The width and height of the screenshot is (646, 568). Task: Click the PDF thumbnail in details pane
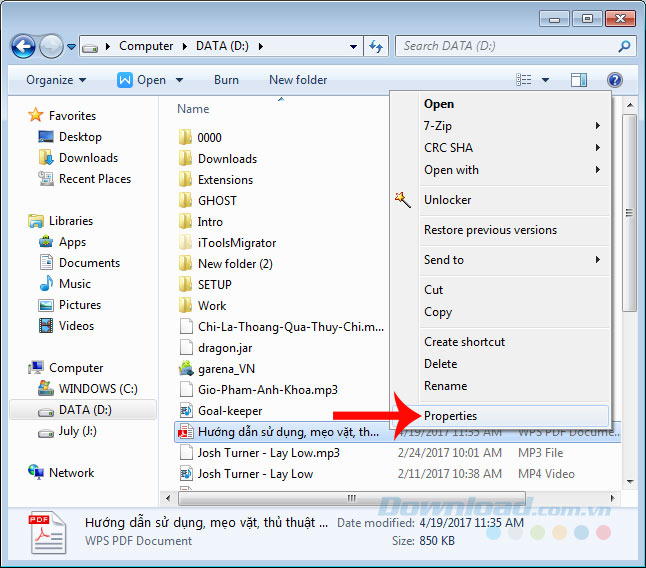pyautogui.click(x=47, y=533)
